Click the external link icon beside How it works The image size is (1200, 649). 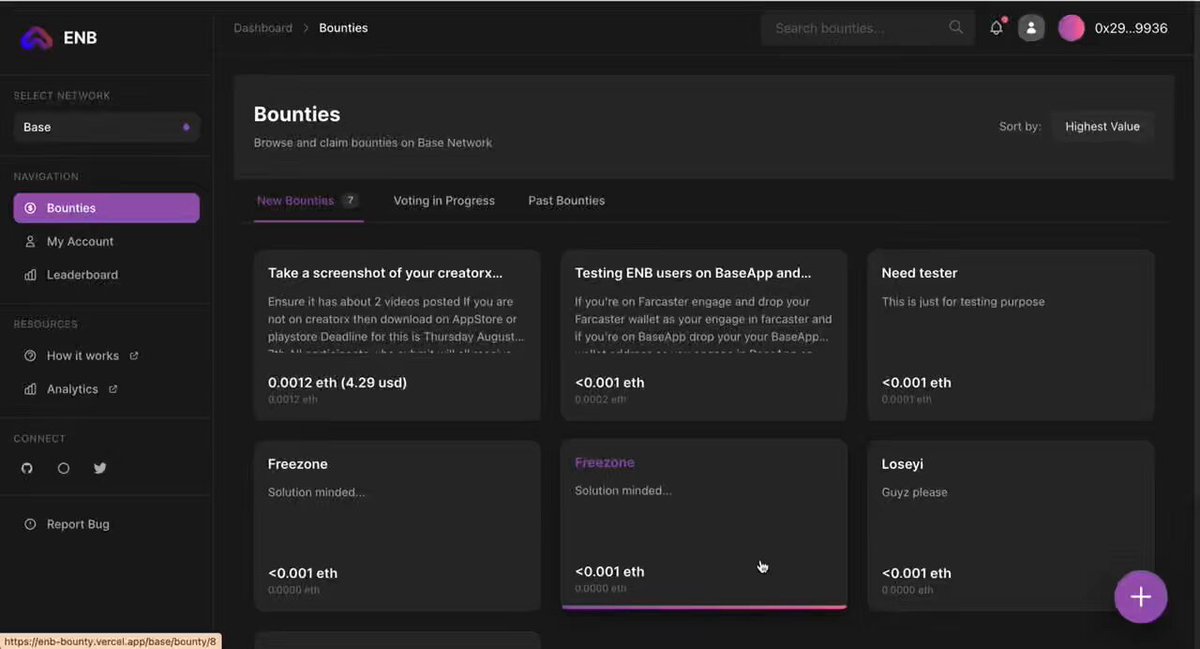(x=134, y=356)
